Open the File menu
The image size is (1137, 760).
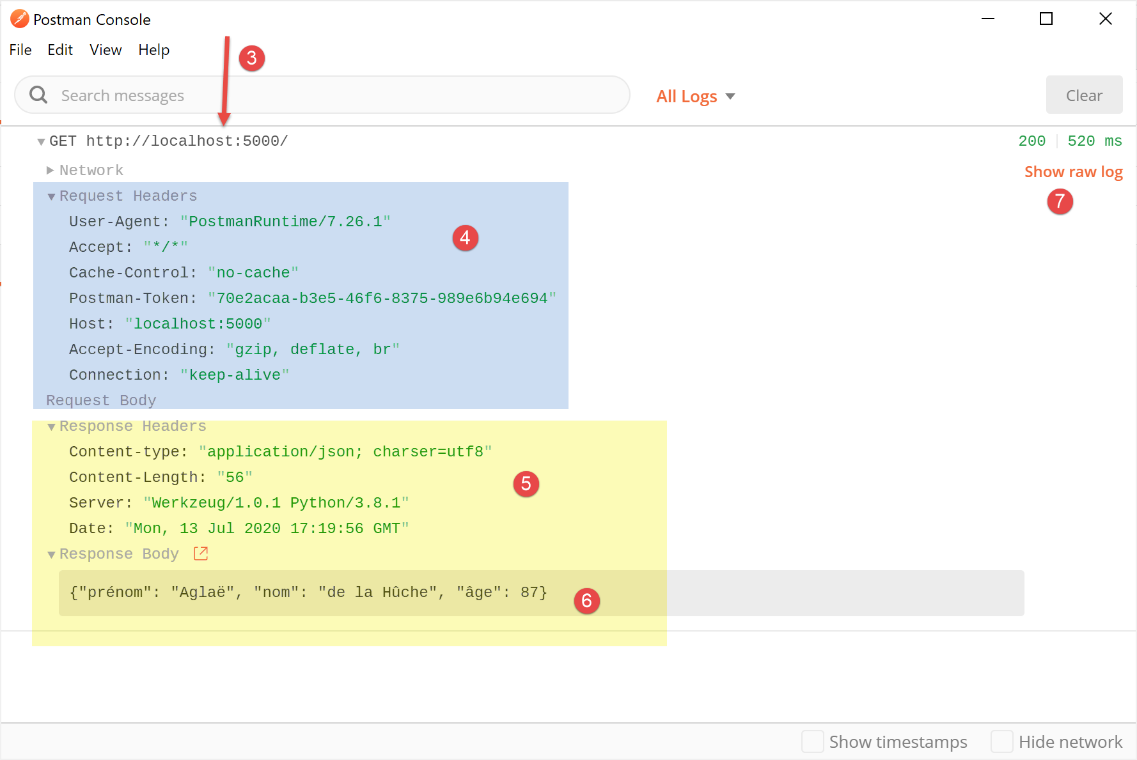[x=20, y=50]
